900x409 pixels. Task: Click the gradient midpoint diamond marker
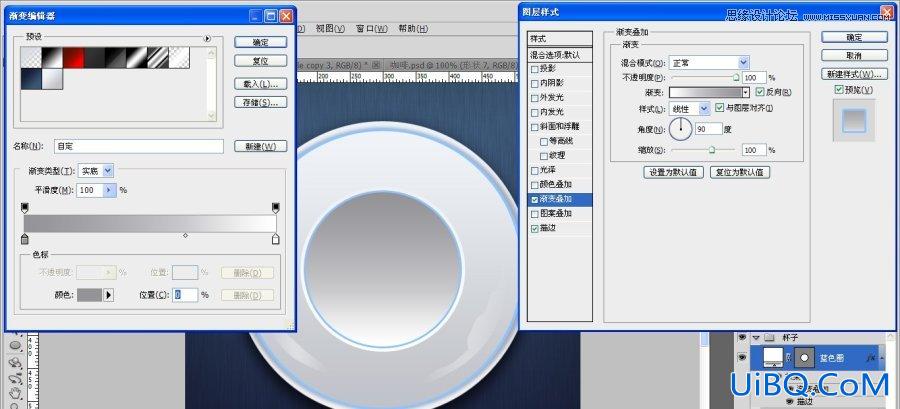click(x=185, y=235)
